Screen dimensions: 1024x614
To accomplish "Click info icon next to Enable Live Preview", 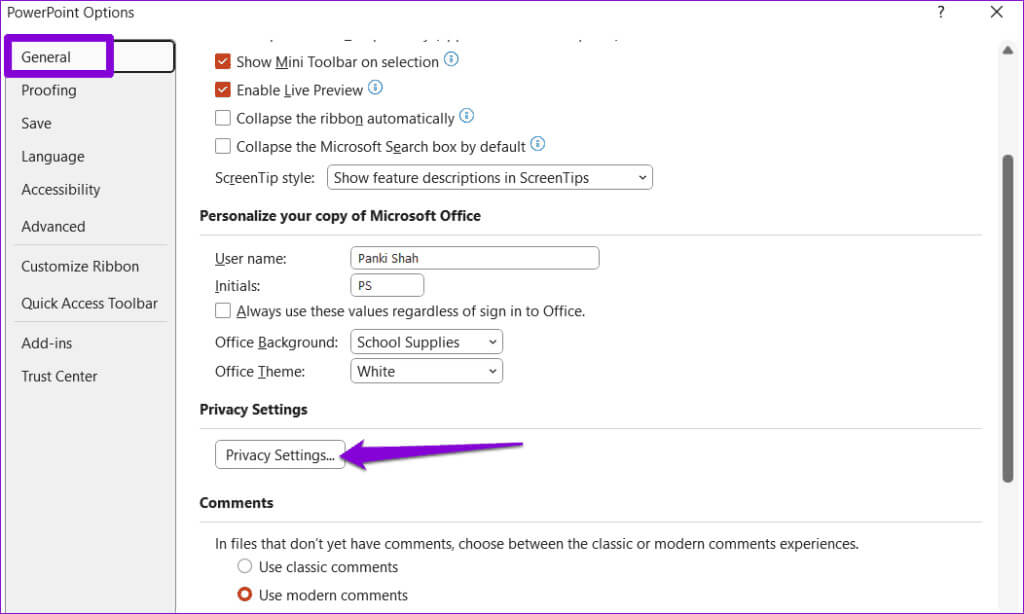I will click(x=376, y=89).
